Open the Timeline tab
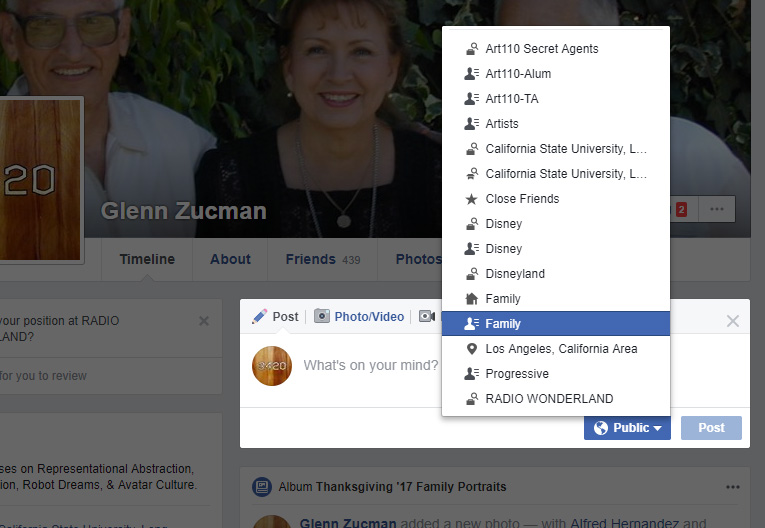This screenshot has width=765, height=528. coord(147,259)
